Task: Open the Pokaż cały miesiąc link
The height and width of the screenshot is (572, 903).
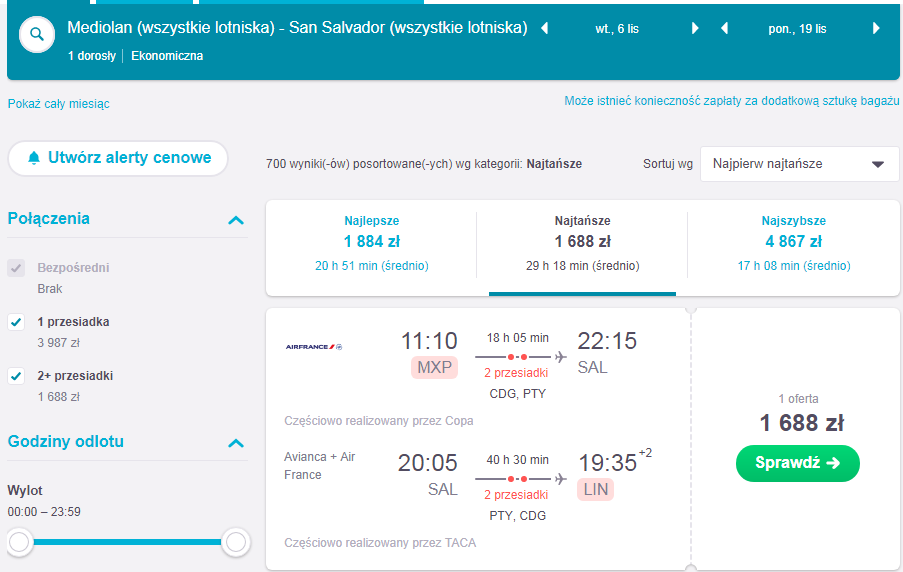Action: coord(58,104)
